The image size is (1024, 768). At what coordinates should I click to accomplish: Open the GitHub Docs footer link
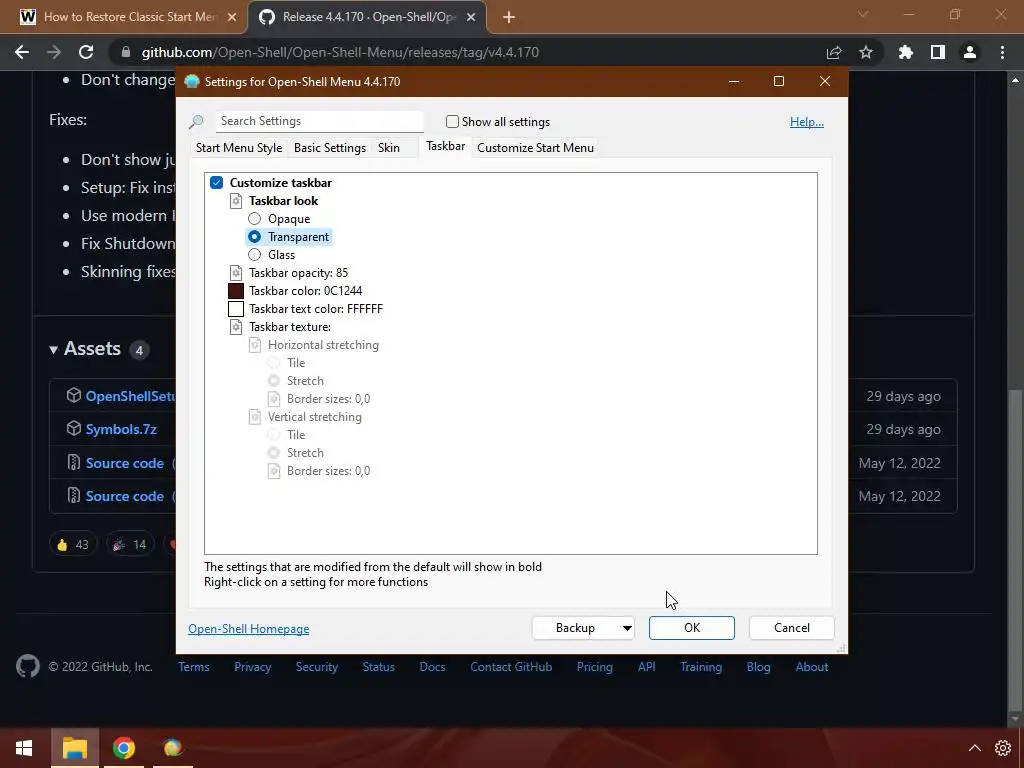coord(432,667)
